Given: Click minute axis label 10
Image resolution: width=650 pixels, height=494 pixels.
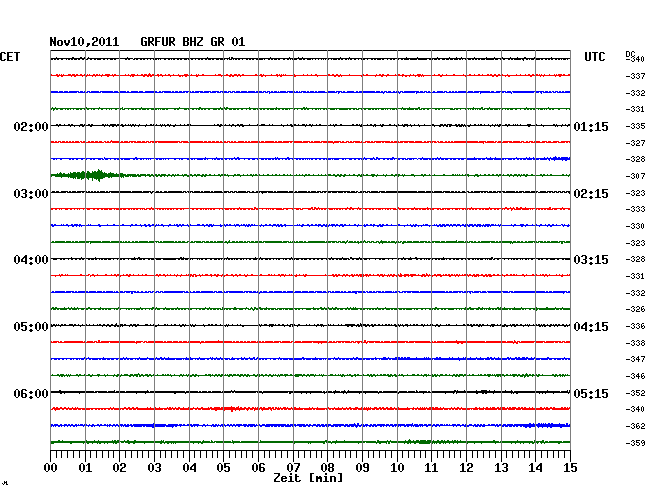Looking at the screenshot, I should point(397,468).
